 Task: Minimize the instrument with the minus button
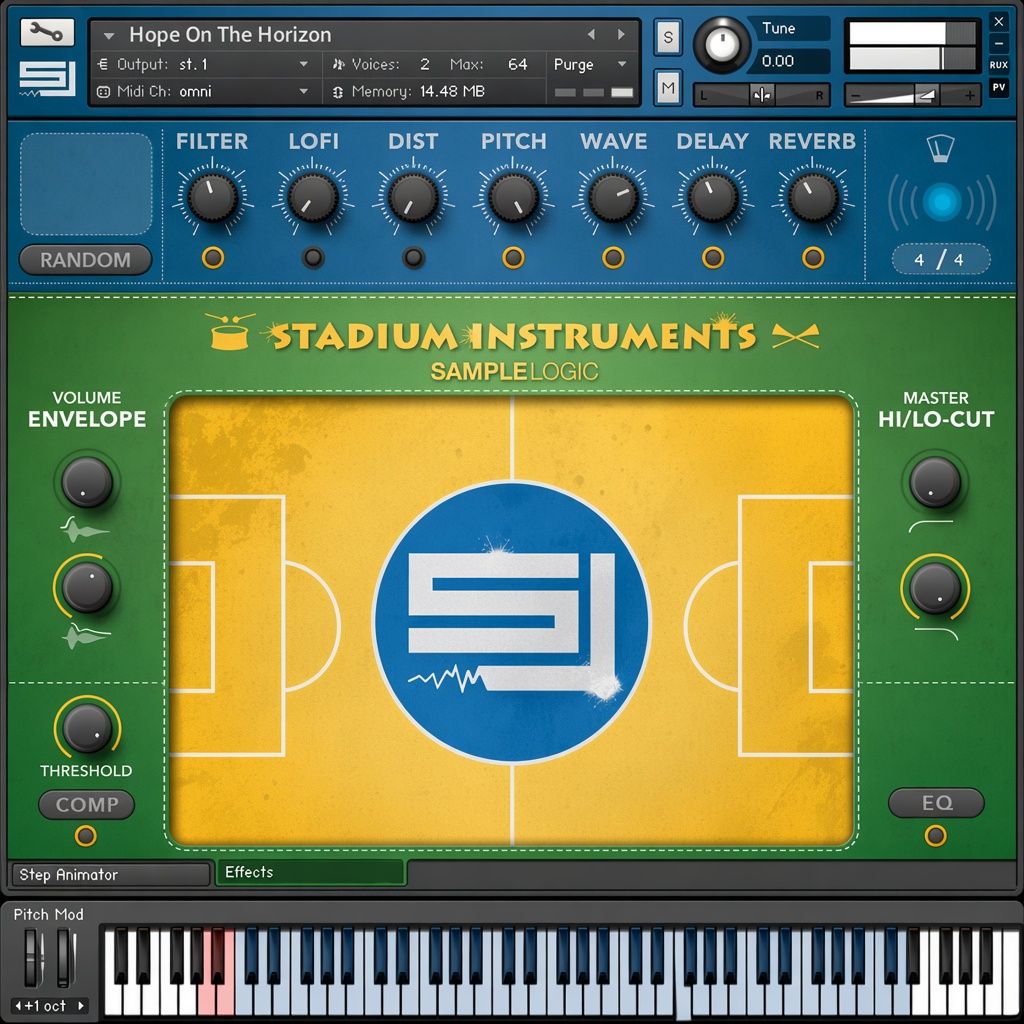coord(999,44)
